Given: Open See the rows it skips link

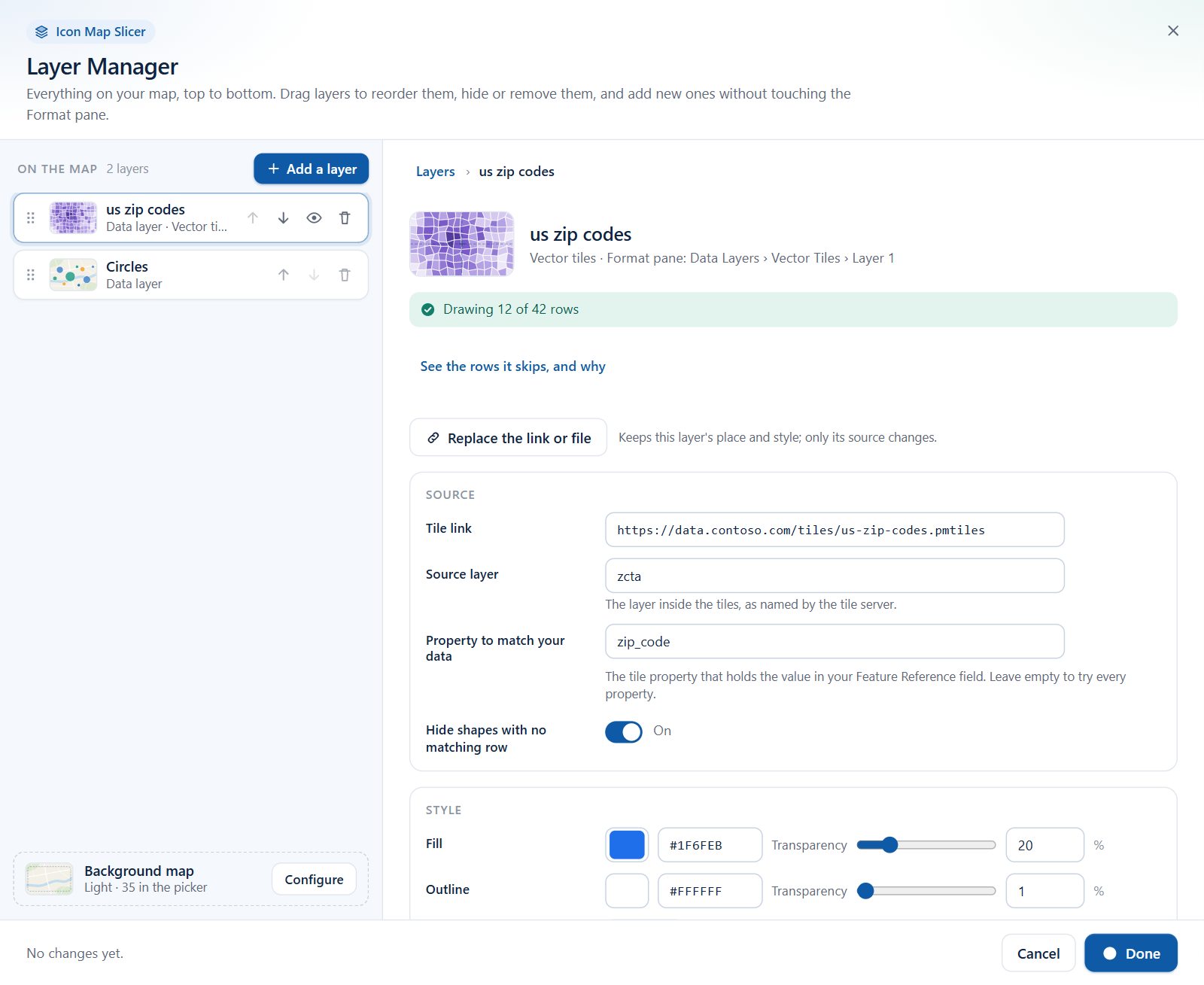Looking at the screenshot, I should (x=513, y=366).
